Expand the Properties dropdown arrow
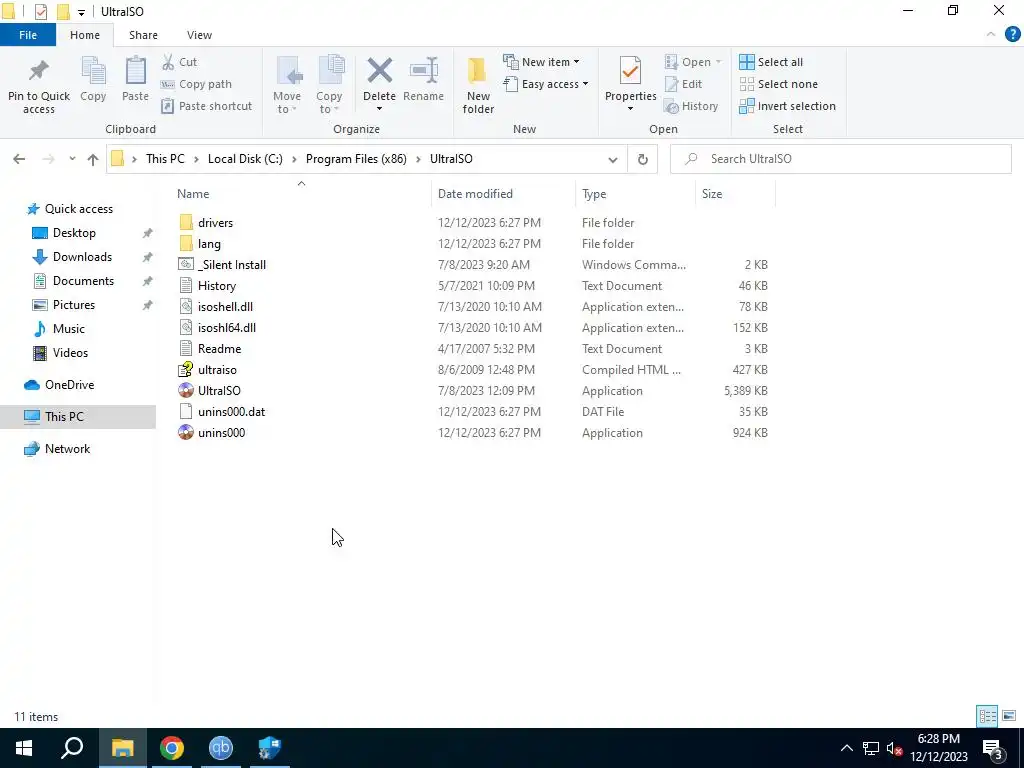This screenshot has height=768, width=1024. tap(630, 108)
